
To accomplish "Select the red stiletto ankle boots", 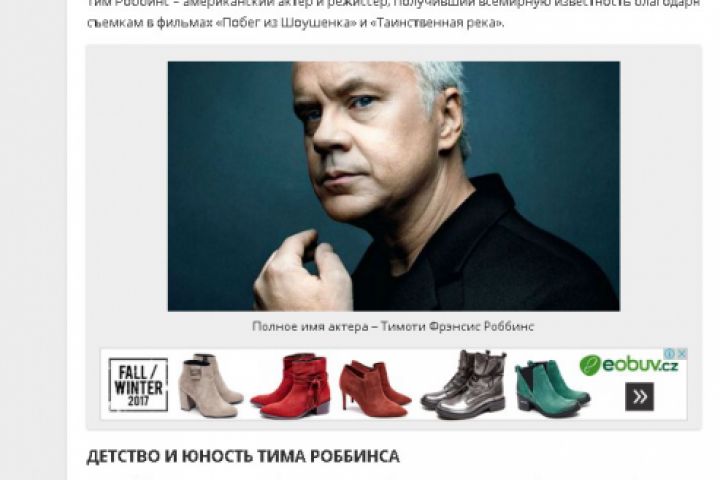I will tap(374, 389).
